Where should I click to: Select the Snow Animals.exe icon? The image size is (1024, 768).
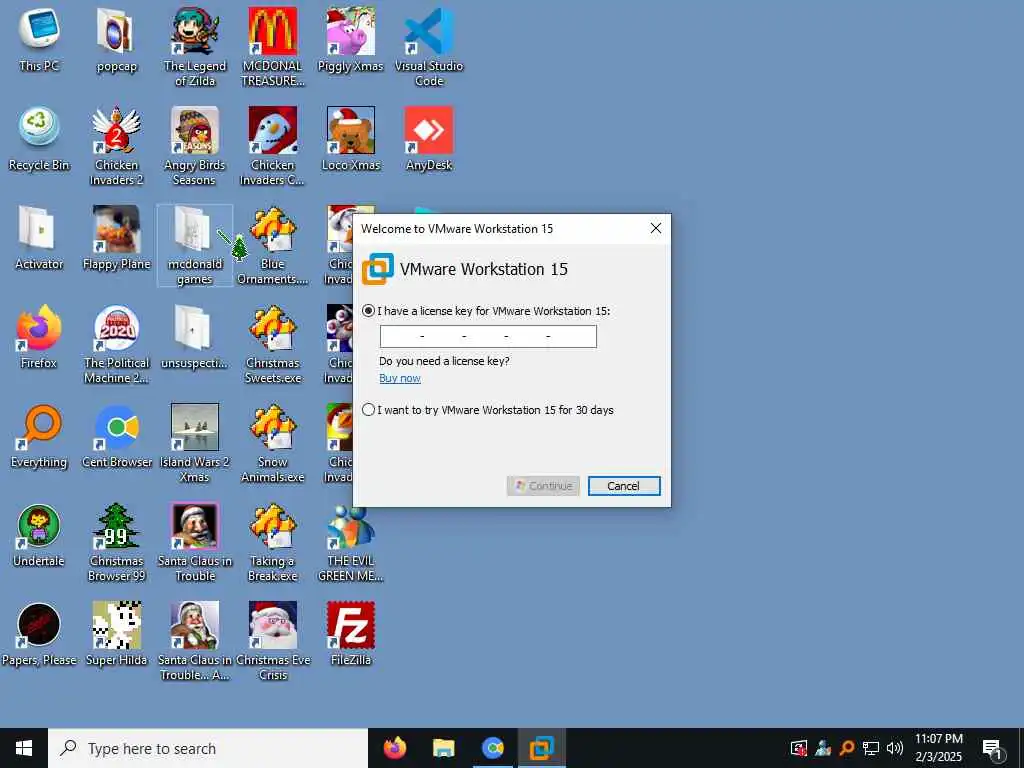pyautogui.click(x=273, y=443)
